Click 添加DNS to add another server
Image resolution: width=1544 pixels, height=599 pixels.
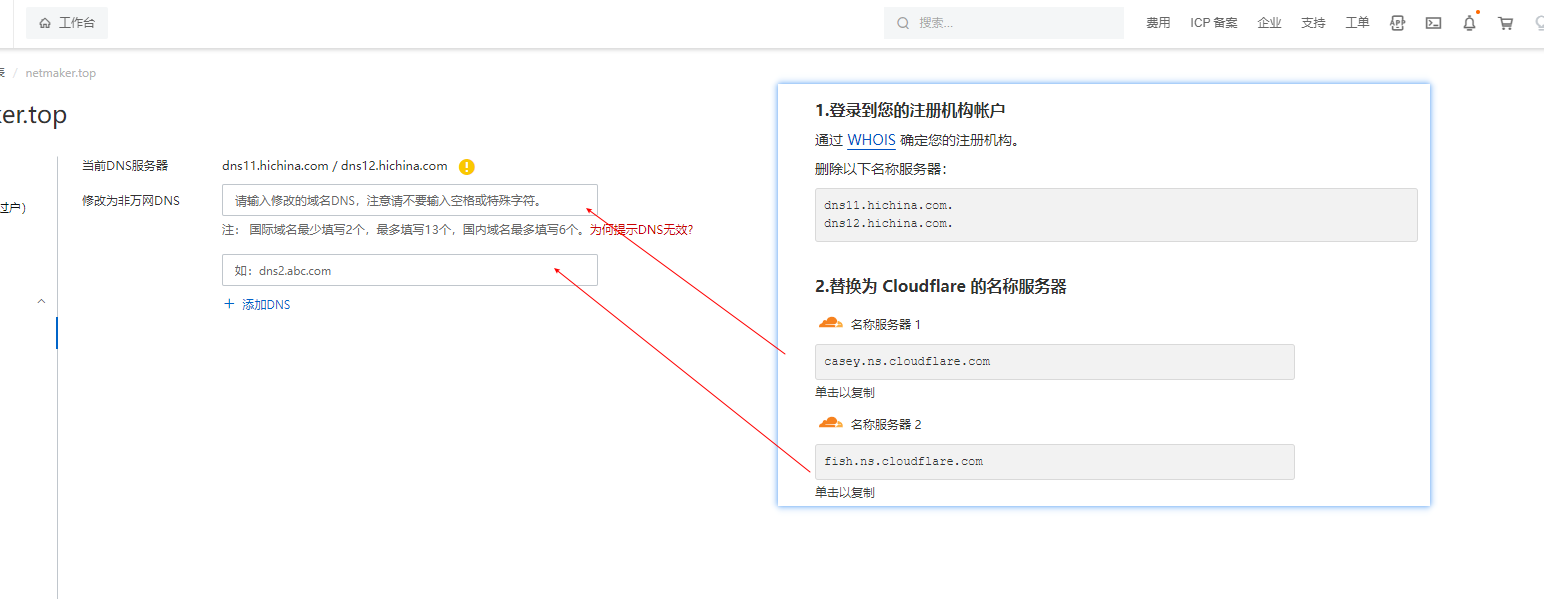tap(257, 304)
